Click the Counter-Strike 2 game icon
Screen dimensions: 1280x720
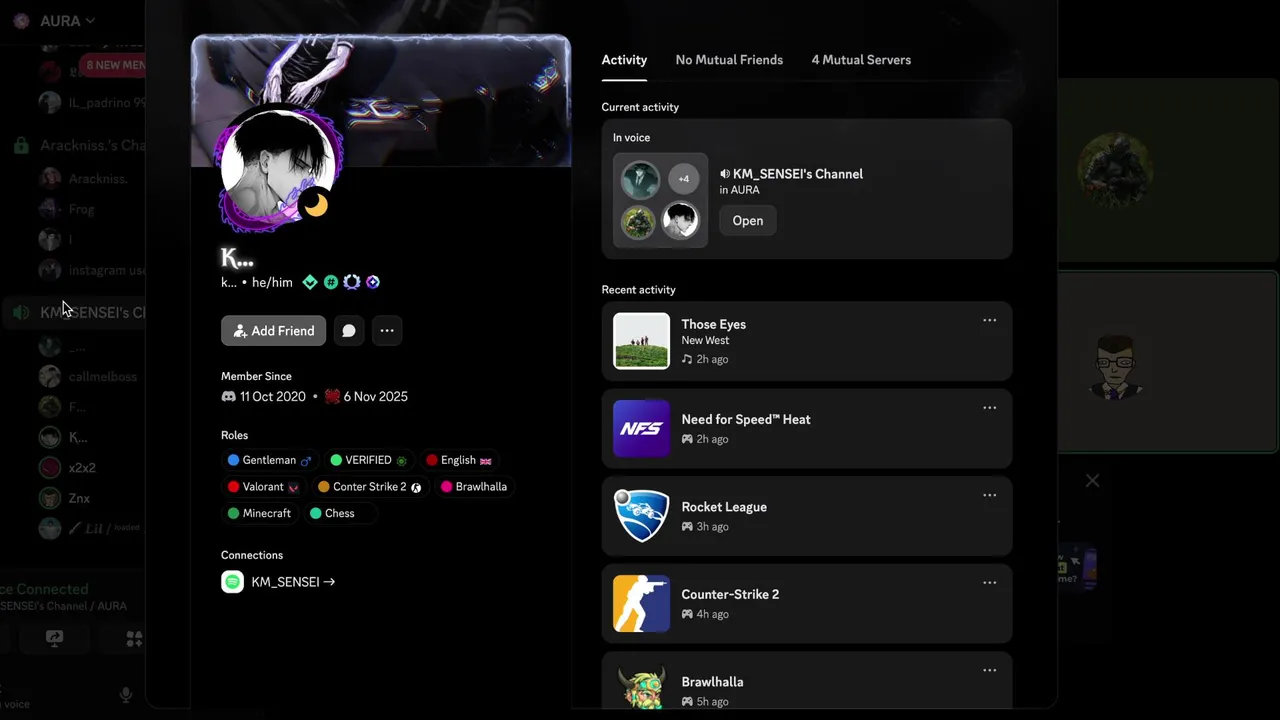tap(641, 603)
